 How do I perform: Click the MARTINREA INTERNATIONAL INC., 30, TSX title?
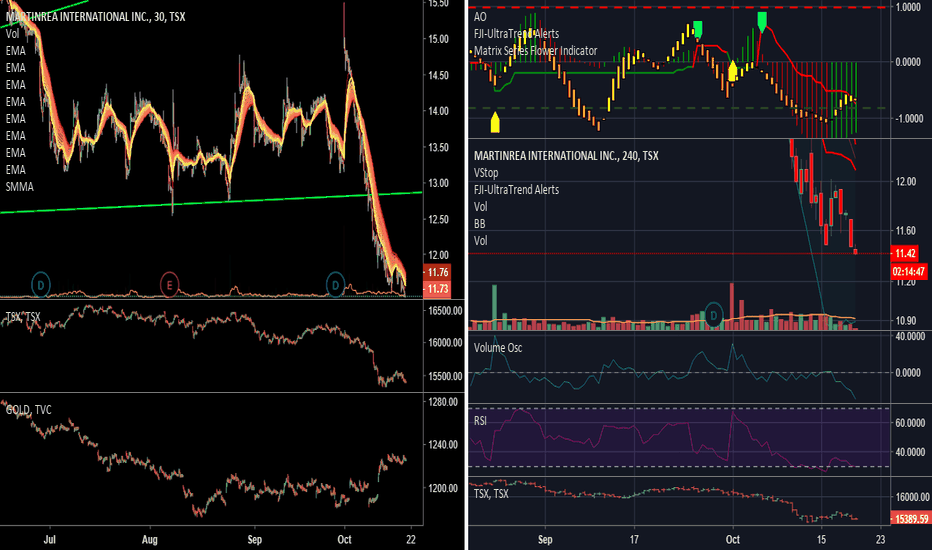tap(96, 17)
